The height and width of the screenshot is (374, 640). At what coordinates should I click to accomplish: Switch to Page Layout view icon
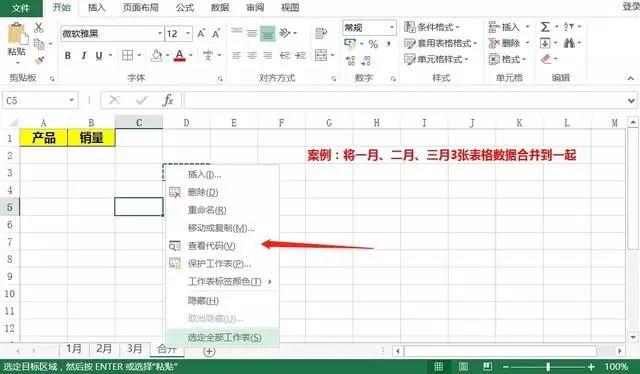463,367
